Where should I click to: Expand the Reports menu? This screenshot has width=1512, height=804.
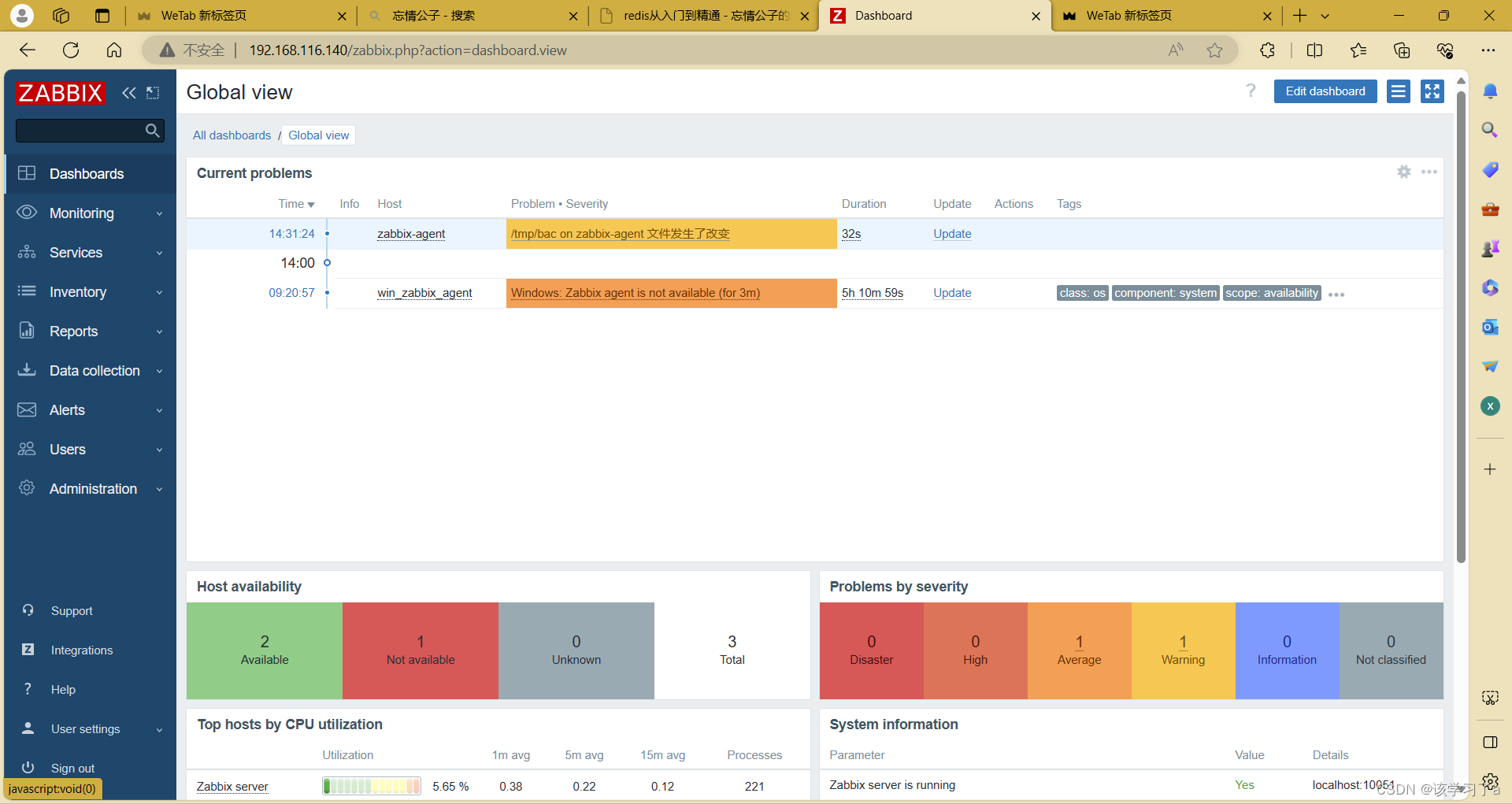point(90,332)
